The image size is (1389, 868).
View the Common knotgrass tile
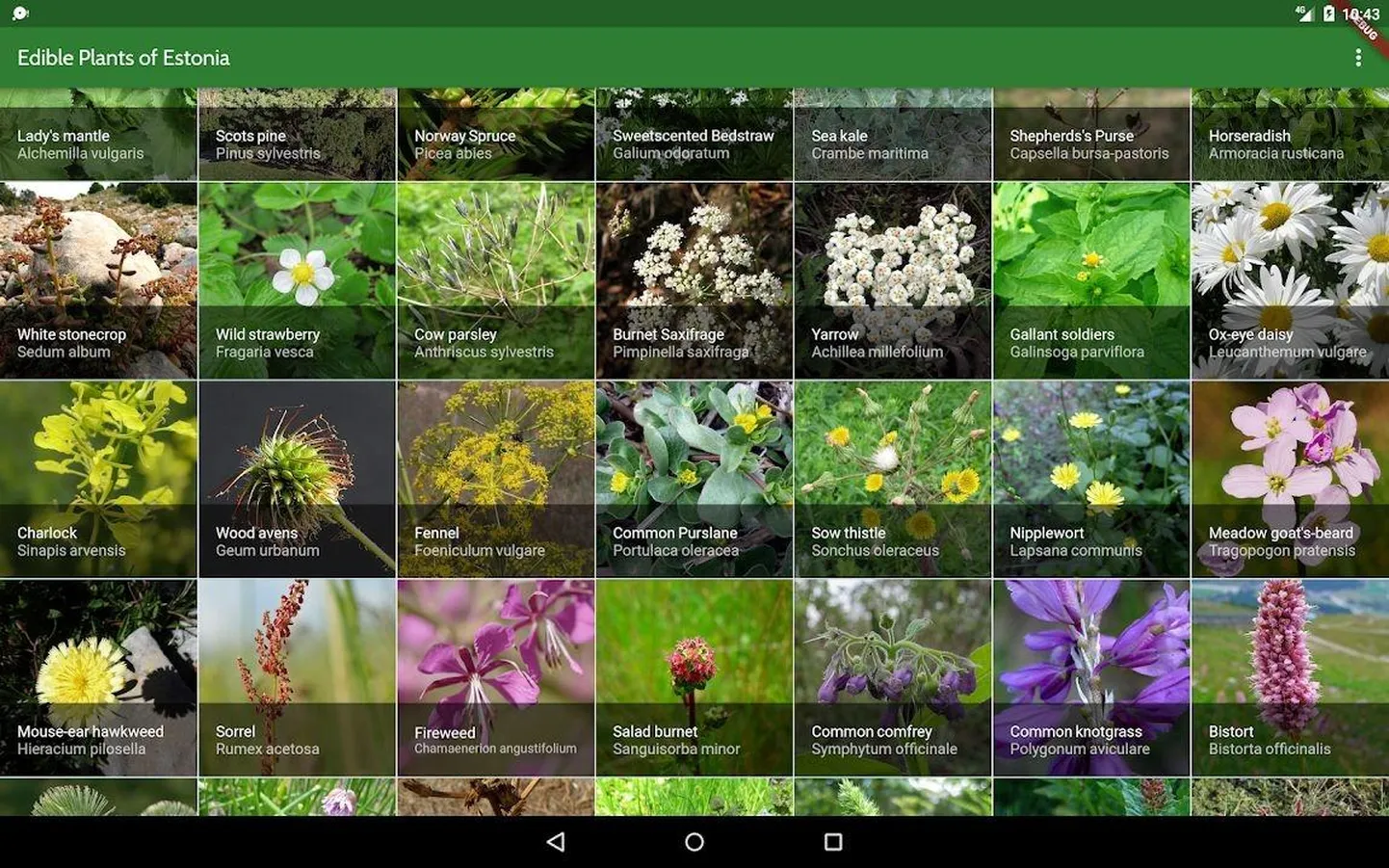[x=1091, y=677]
